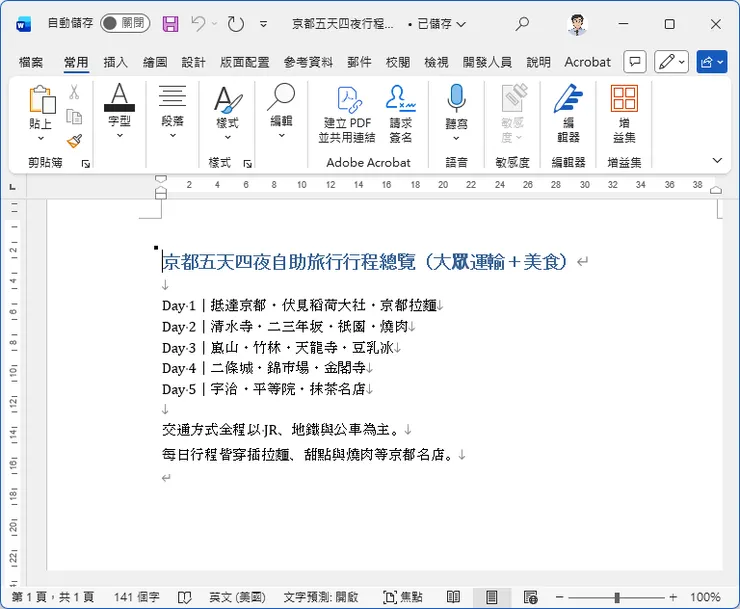
Task: Click the page count 第 1 頁，共 1 頁
Action: [52, 597]
